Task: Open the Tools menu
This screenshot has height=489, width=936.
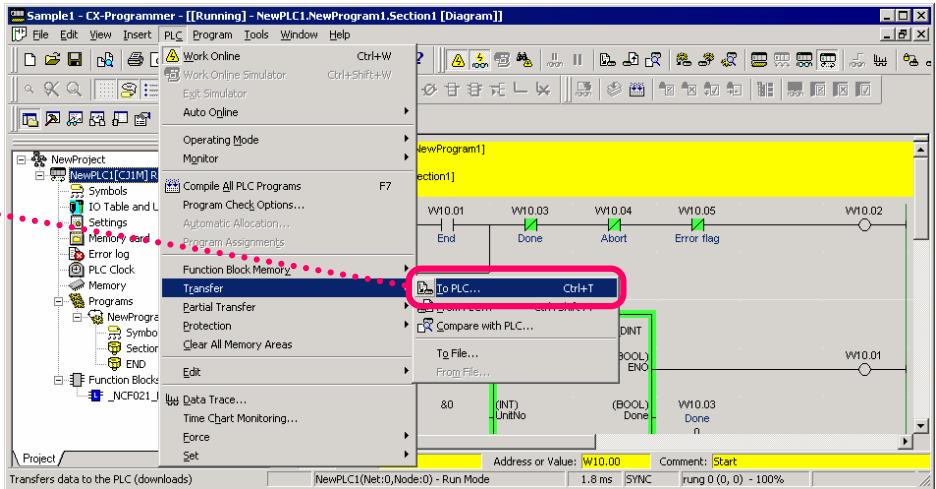Action: (x=256, y=35)
